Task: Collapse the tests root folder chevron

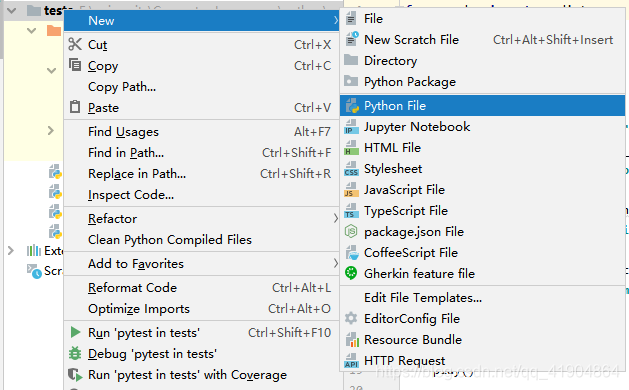Action: 12,10
